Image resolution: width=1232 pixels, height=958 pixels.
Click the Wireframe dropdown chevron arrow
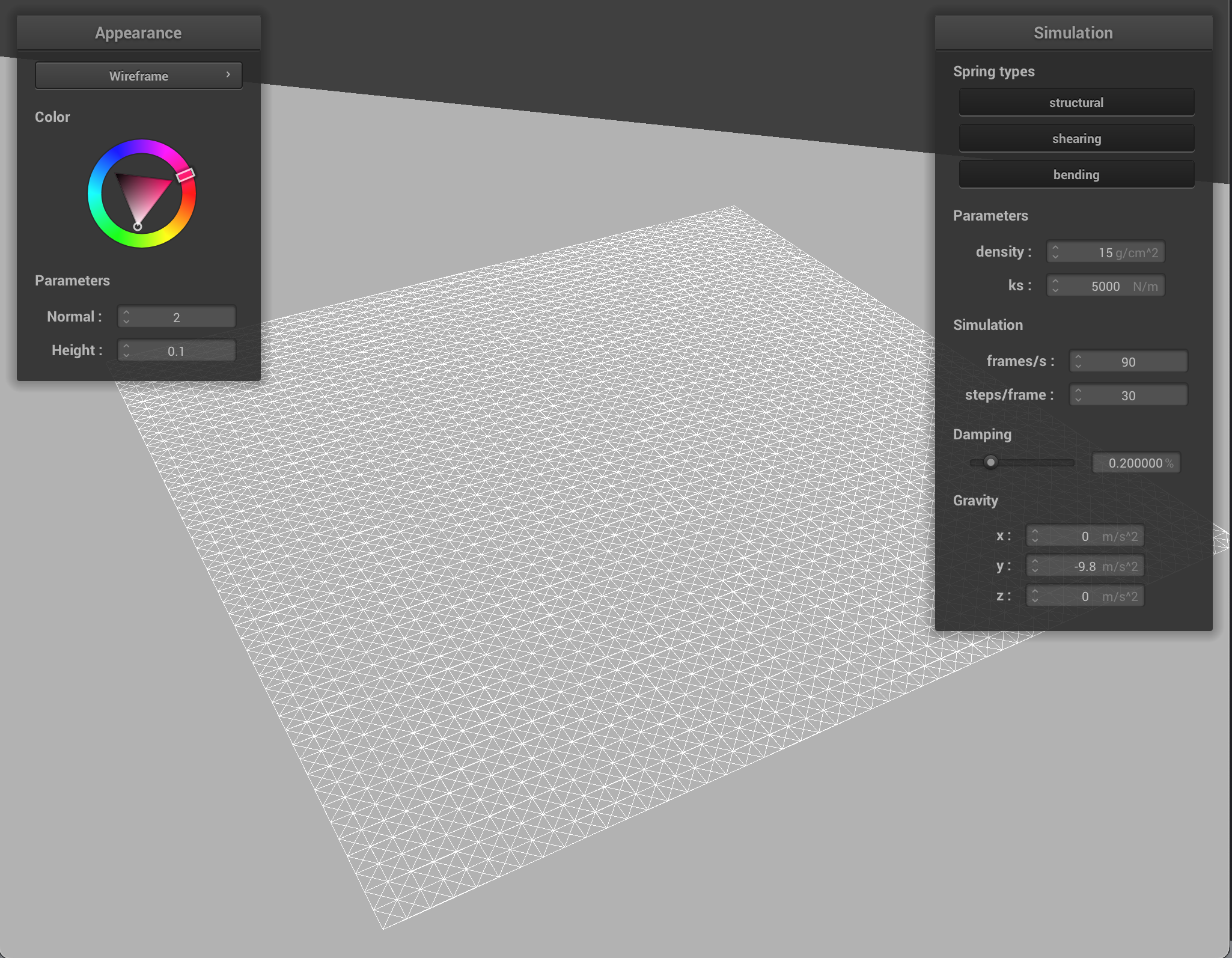point(228,75)
